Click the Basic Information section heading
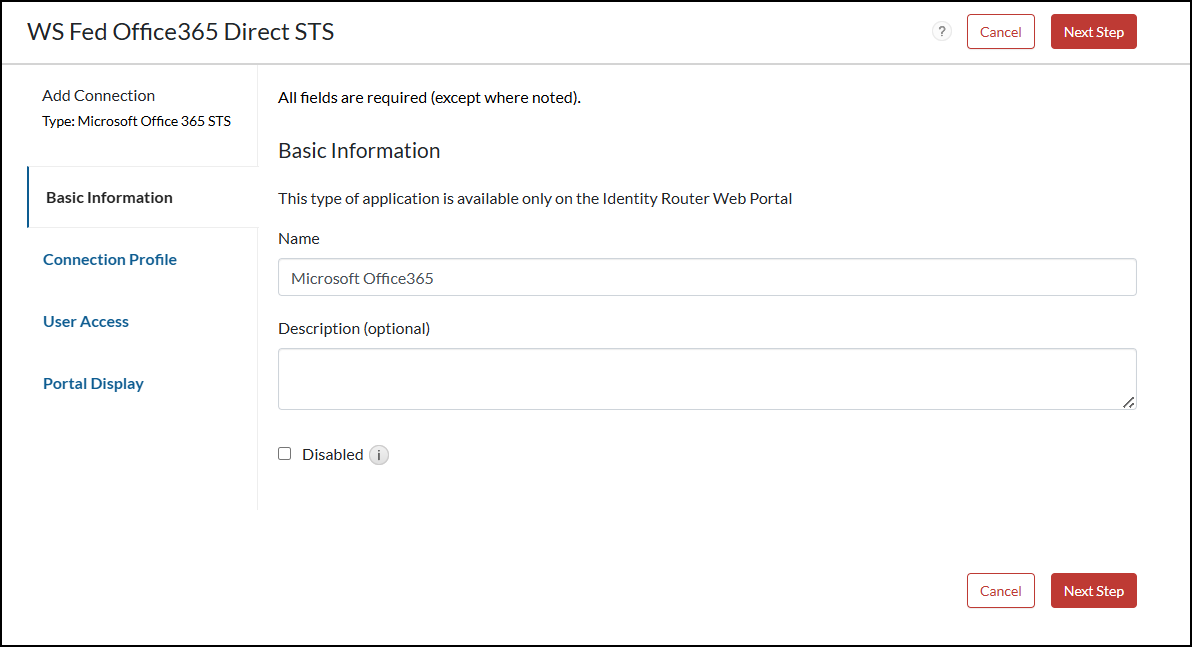Image resolution: width=1192 pixels, height=647 pixels. tap(359, 151)
